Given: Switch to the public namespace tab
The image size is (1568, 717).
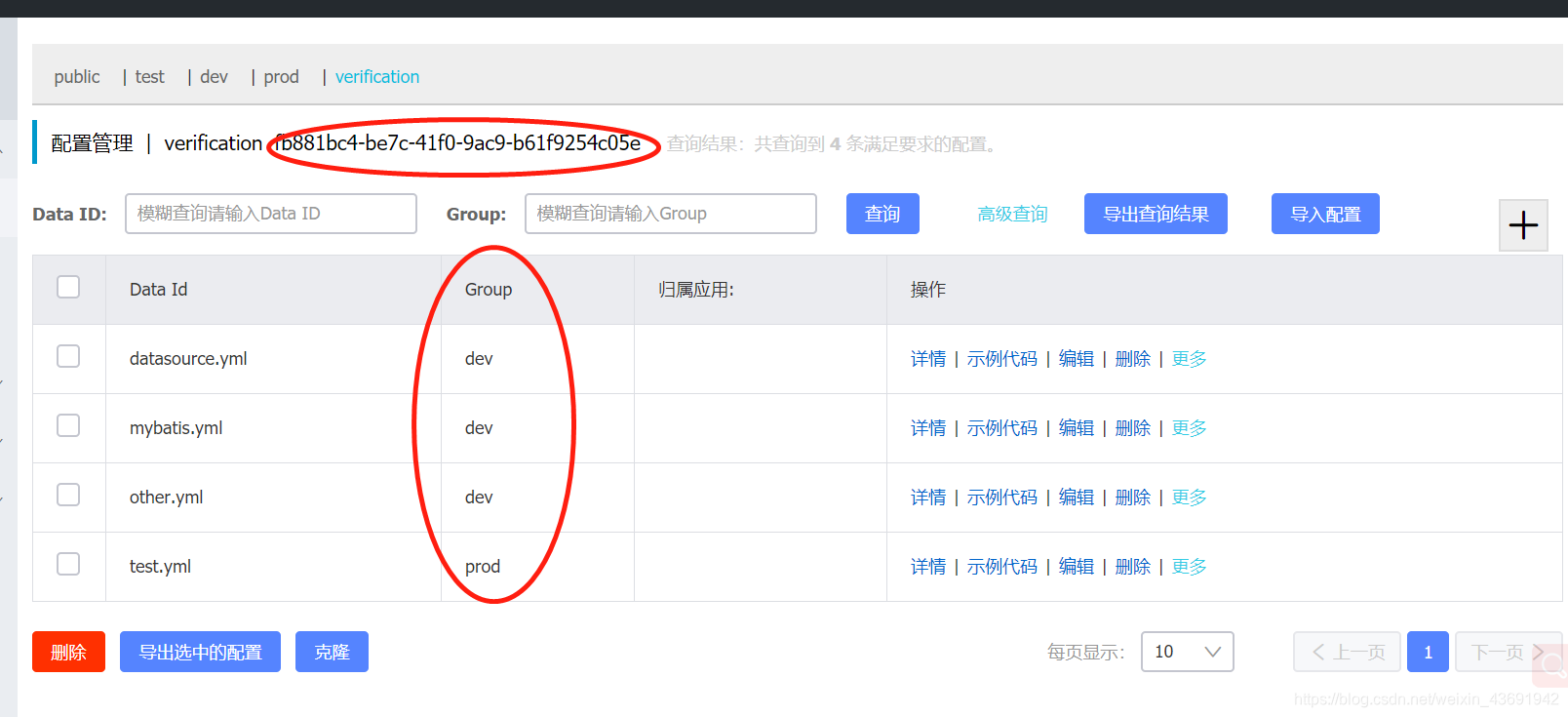Looking at the screenshot, I should [77, 77].
